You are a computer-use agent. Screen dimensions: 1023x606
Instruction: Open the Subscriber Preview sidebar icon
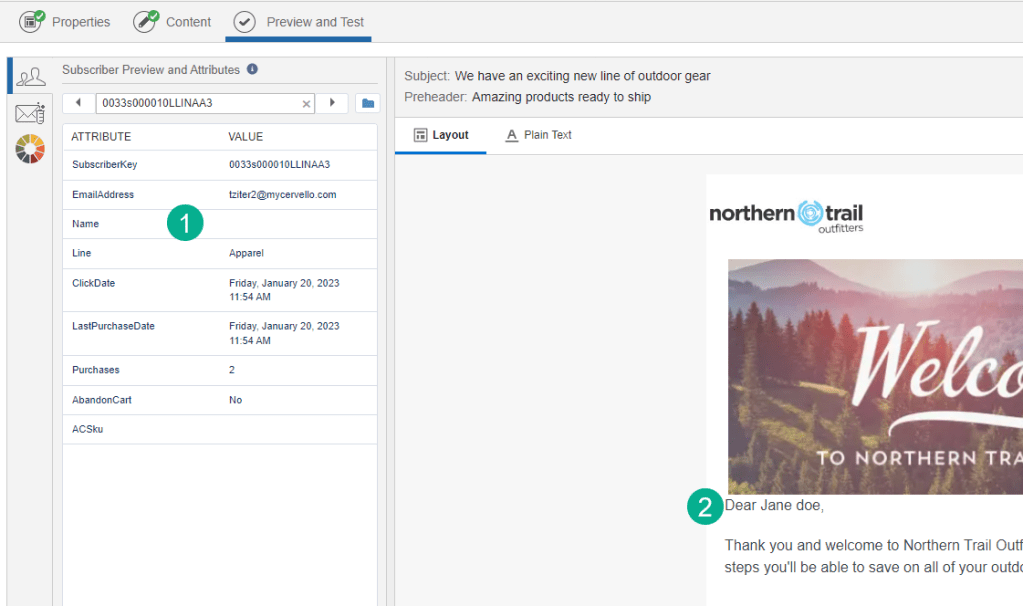[30, 77]
